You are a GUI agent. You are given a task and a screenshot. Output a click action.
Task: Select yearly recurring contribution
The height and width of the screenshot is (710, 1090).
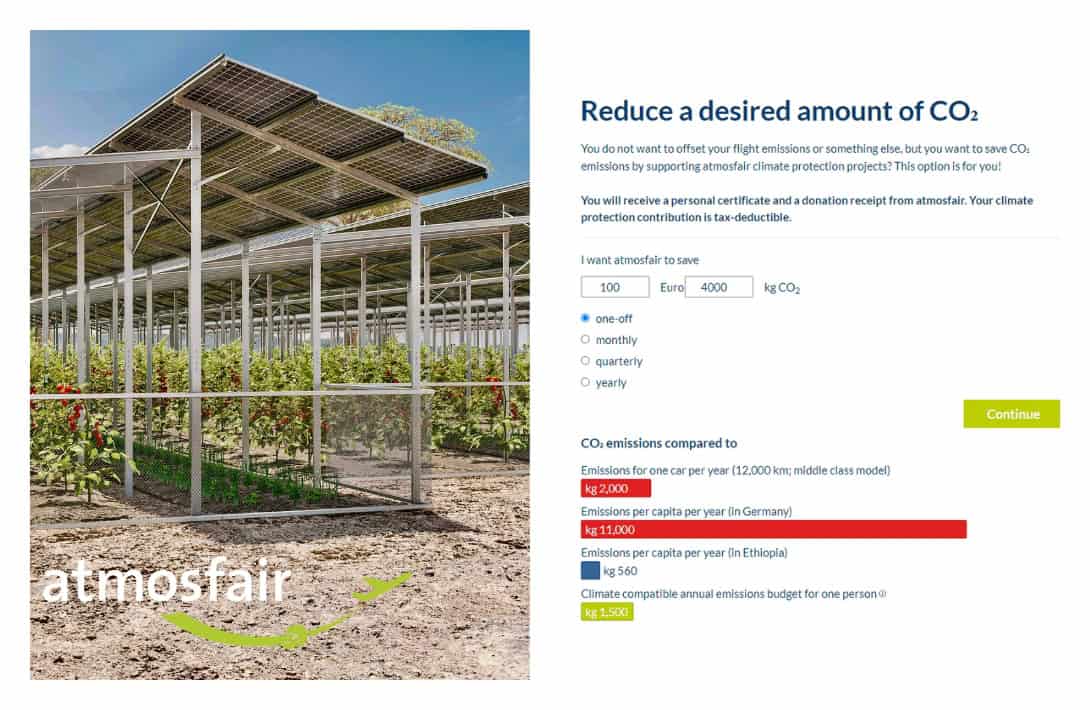coord(585,381)
